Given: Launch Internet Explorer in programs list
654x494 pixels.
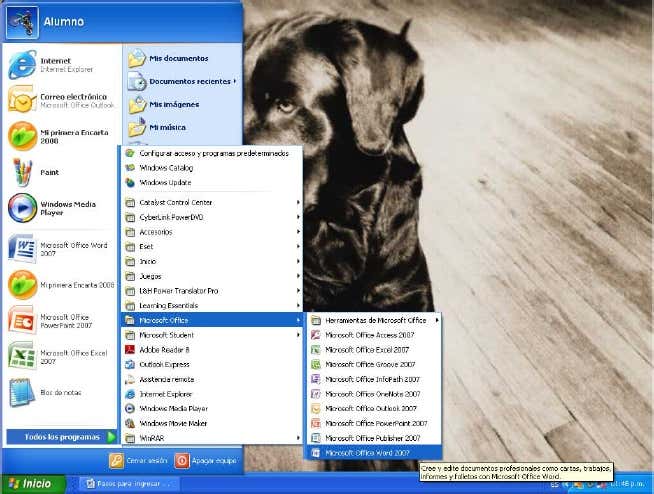Looking at the screenshot, I should coord(211,394).
